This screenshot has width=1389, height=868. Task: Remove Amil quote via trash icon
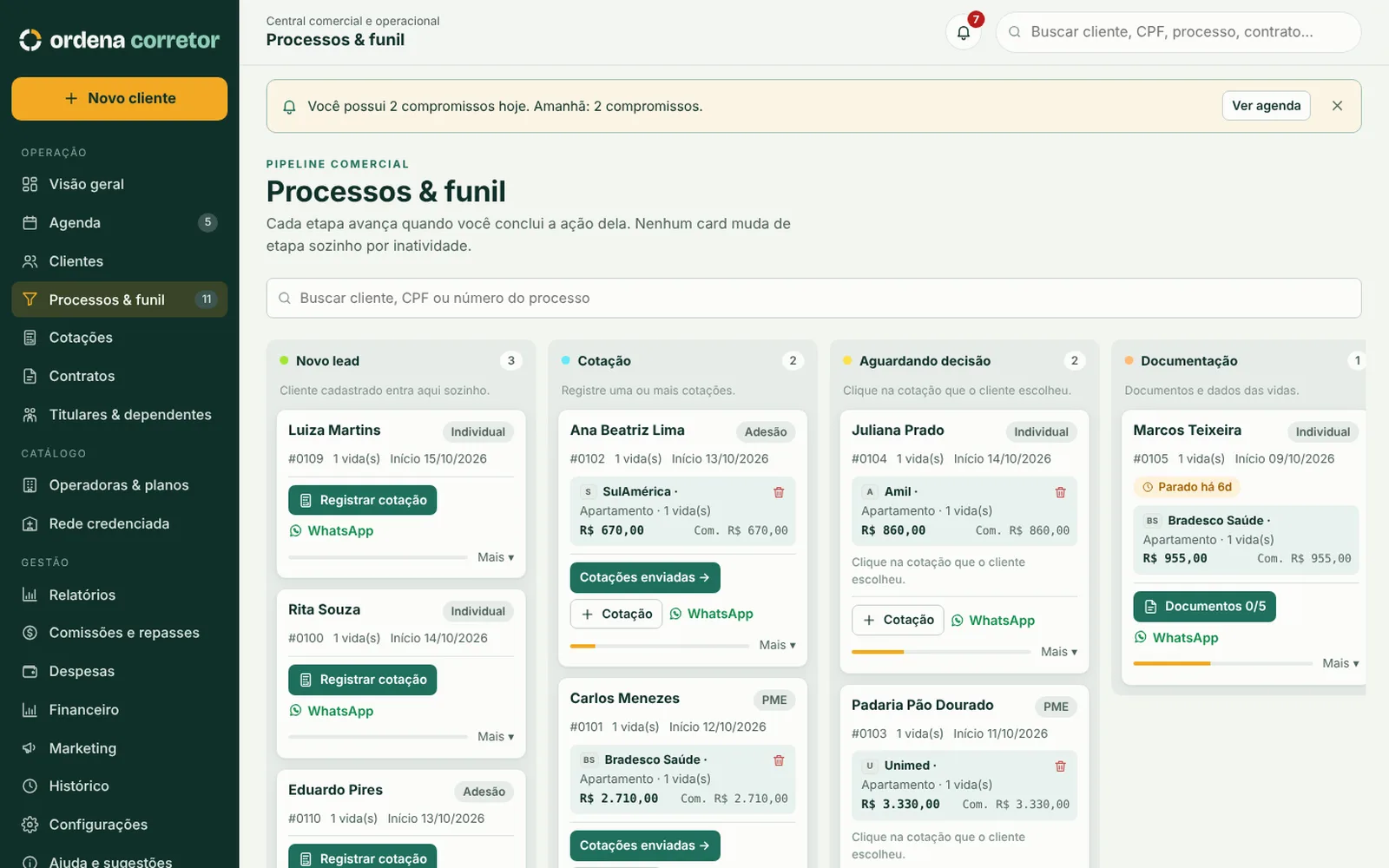(1060, 492)
